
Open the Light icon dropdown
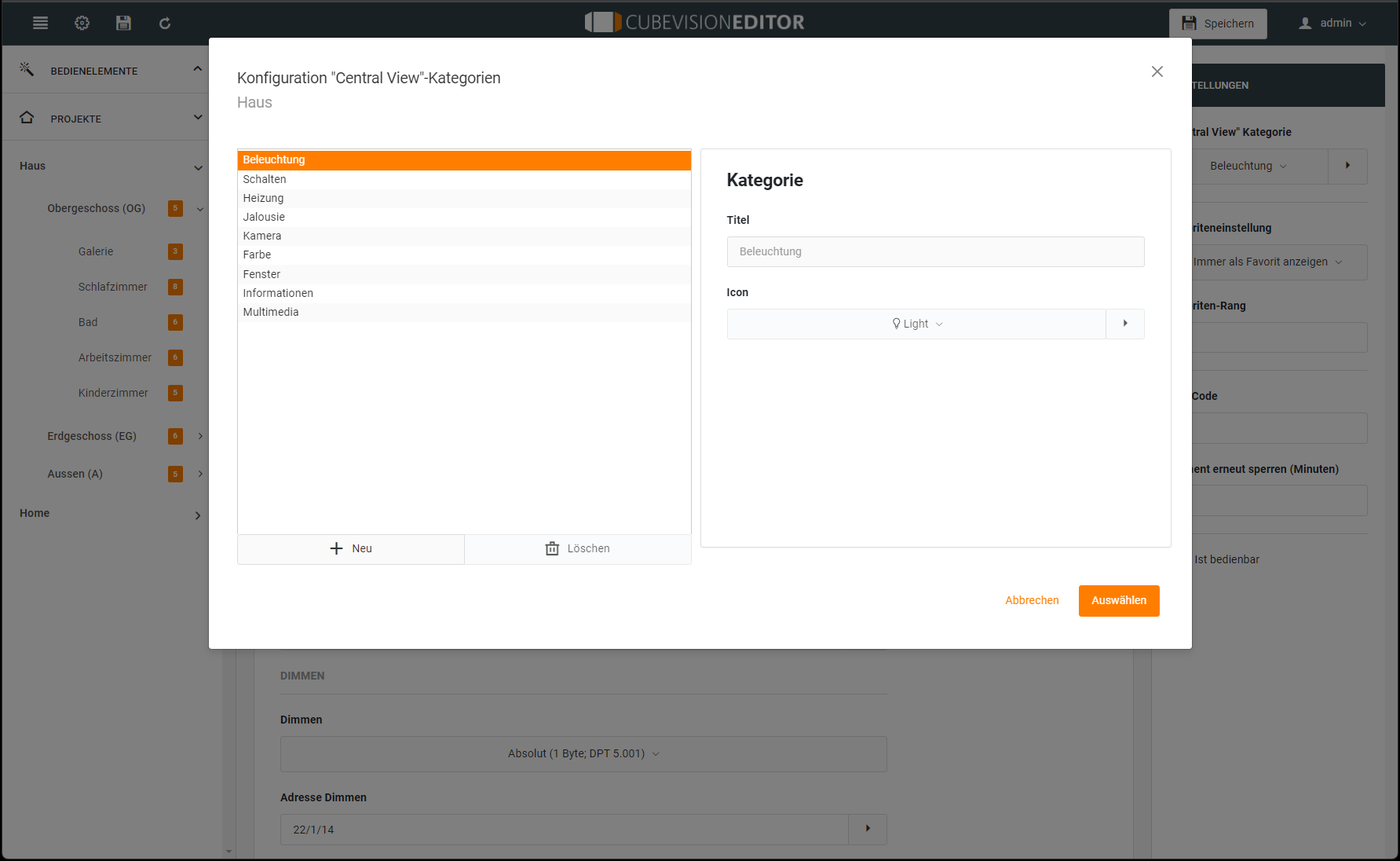pos(916,324)
